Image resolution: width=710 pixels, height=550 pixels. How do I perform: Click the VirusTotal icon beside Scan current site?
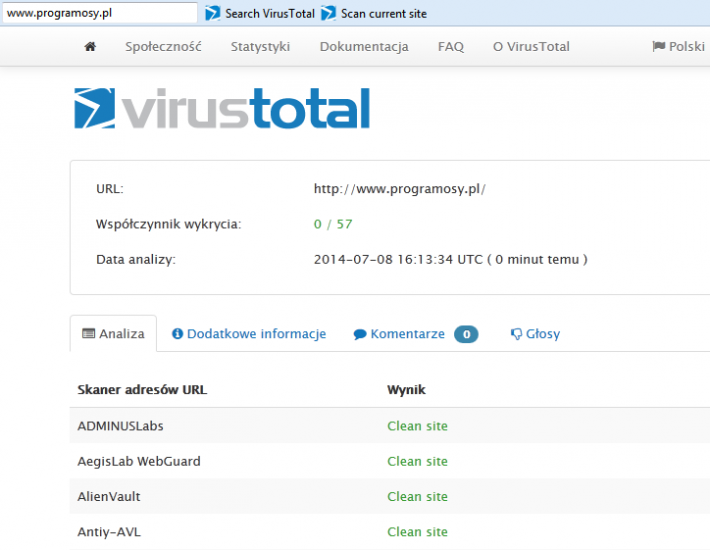(x=328, y=14)
